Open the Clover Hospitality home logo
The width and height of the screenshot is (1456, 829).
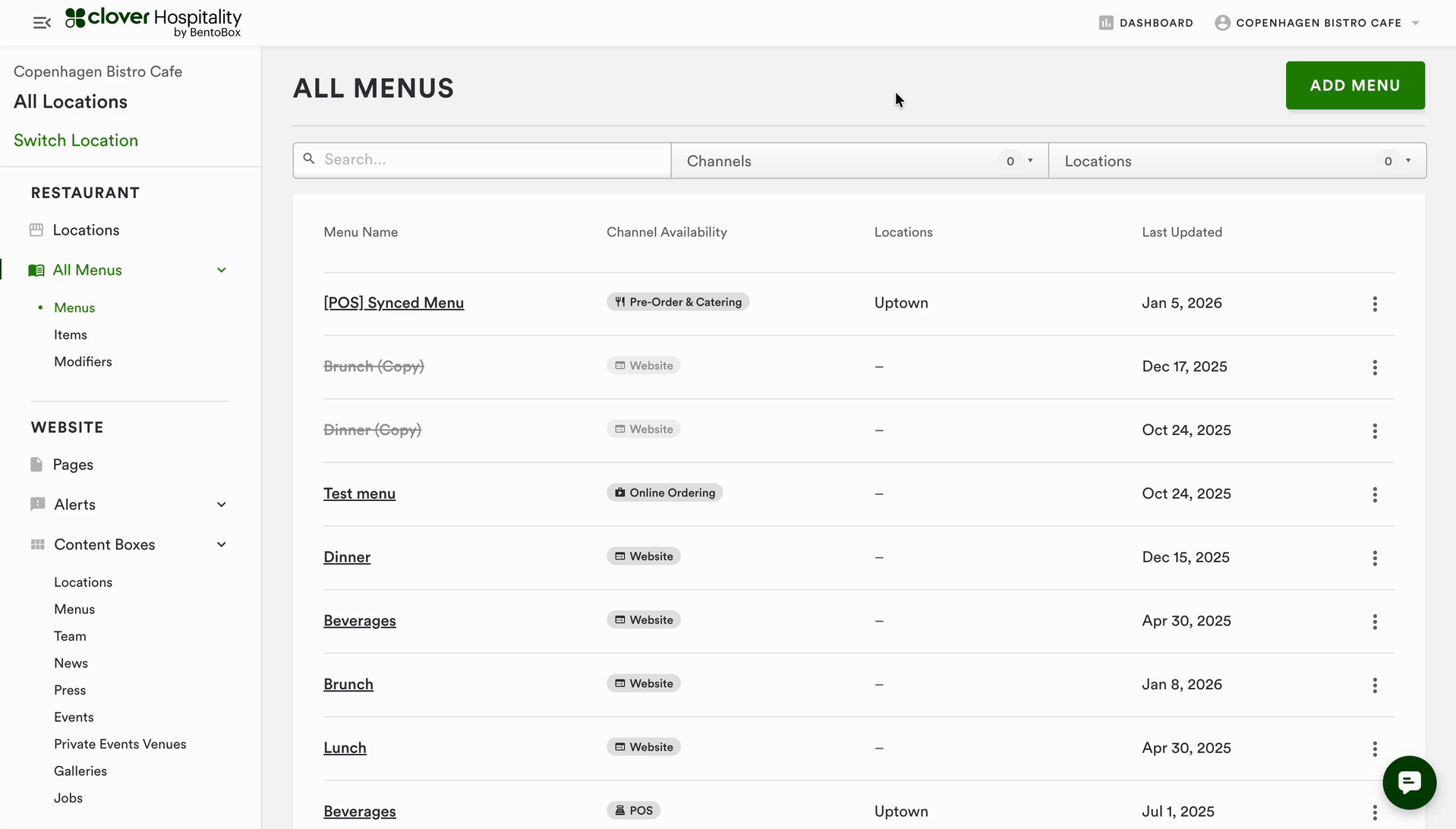click(x=153, y=23)
